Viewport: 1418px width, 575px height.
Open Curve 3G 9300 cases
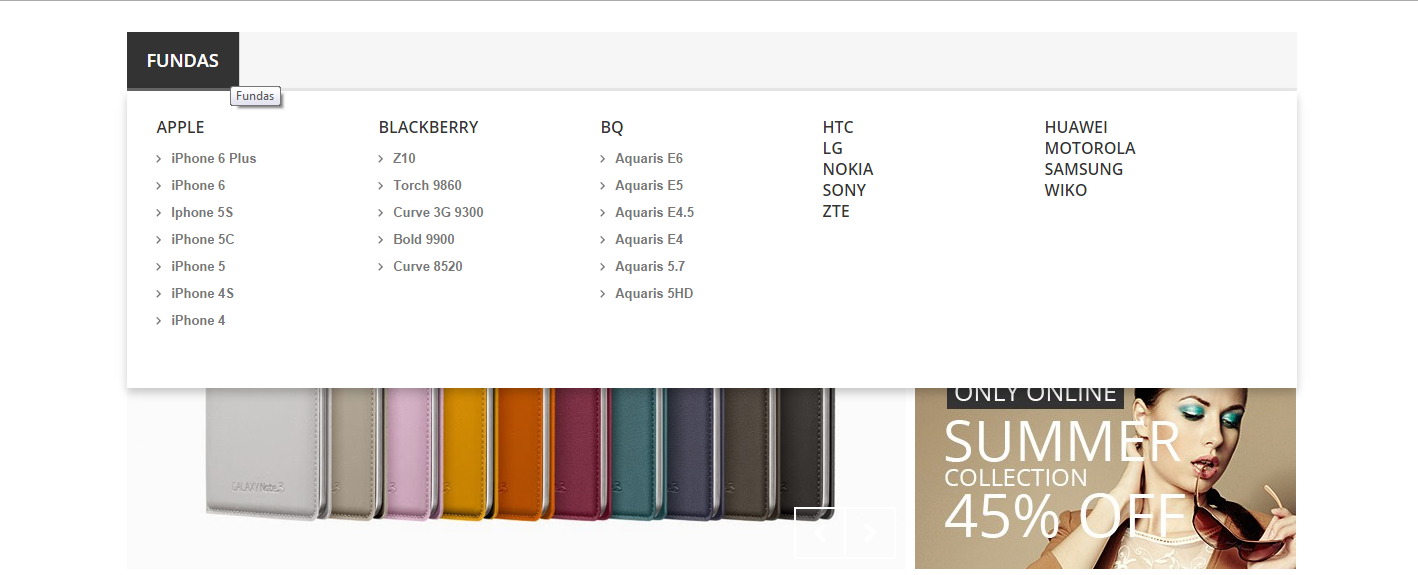pyautogui.click(x=438, y=212)
